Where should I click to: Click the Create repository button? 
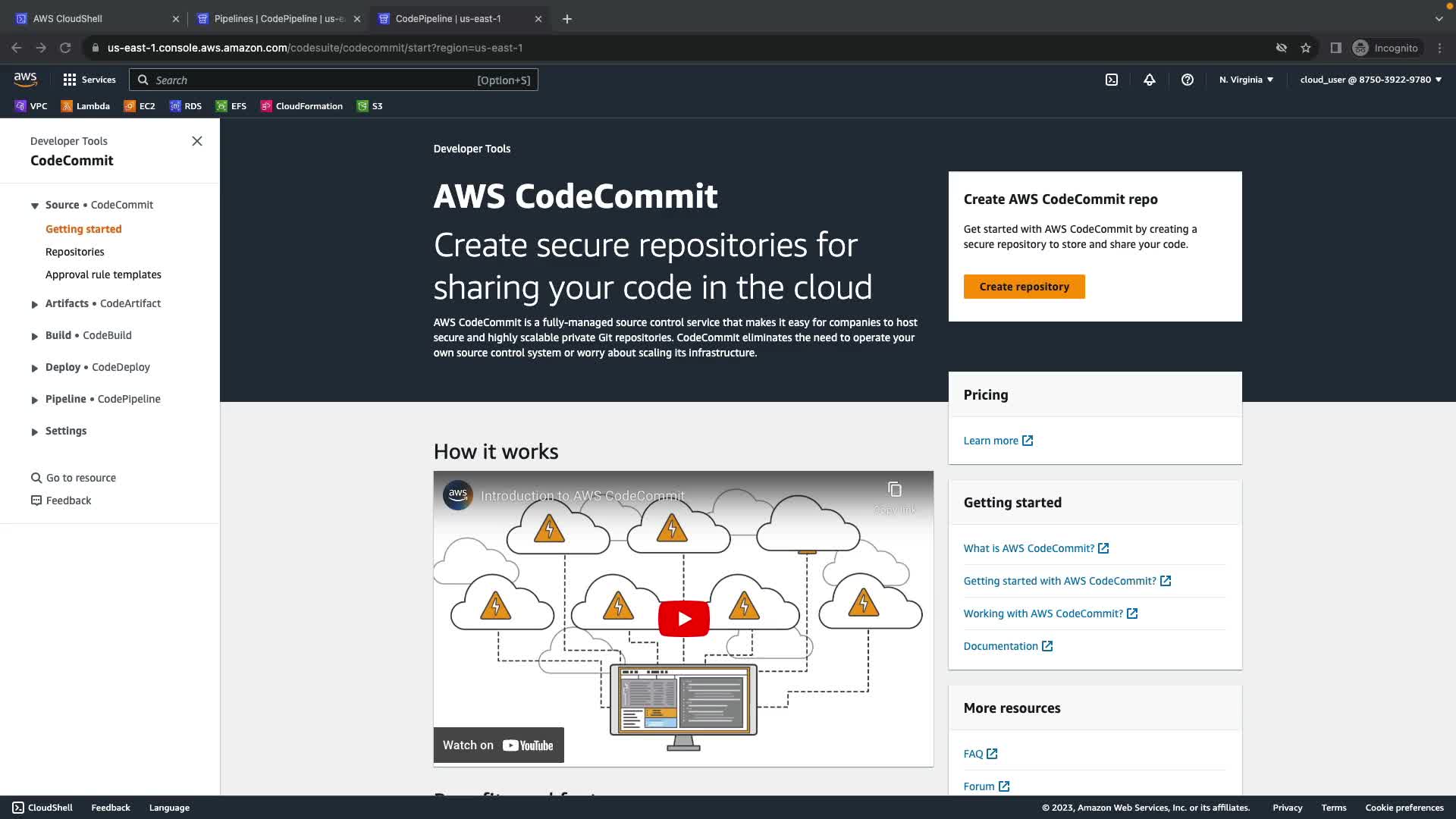click(x=1024, y=287)
